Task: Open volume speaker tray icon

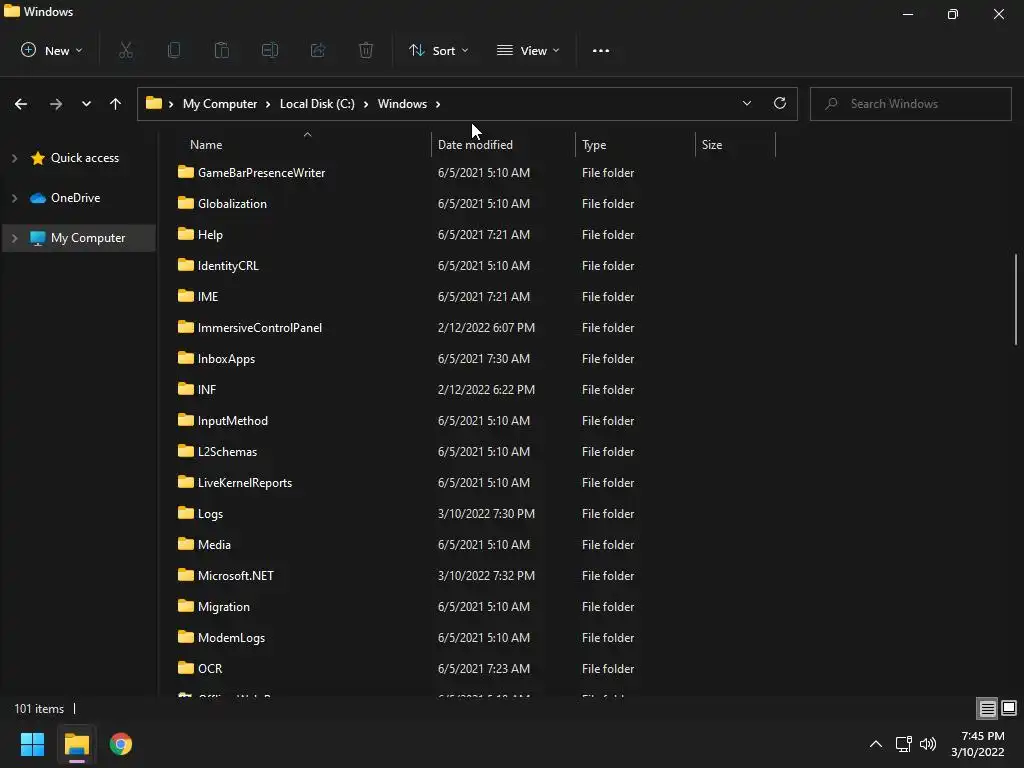Action: click(x=928, y=744)
